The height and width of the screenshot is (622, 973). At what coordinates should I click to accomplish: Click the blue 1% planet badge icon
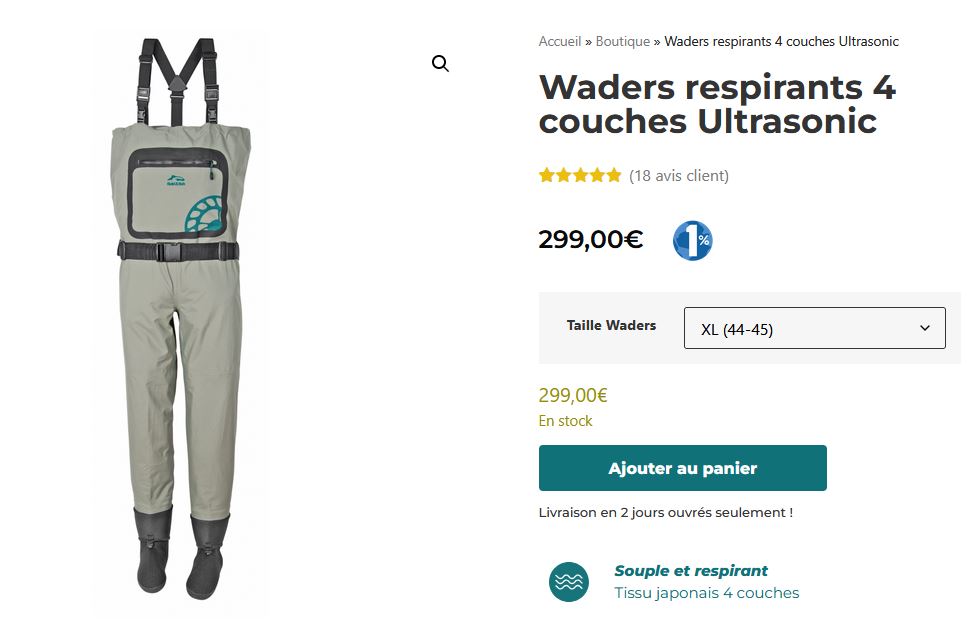click(x=693, y=240)
